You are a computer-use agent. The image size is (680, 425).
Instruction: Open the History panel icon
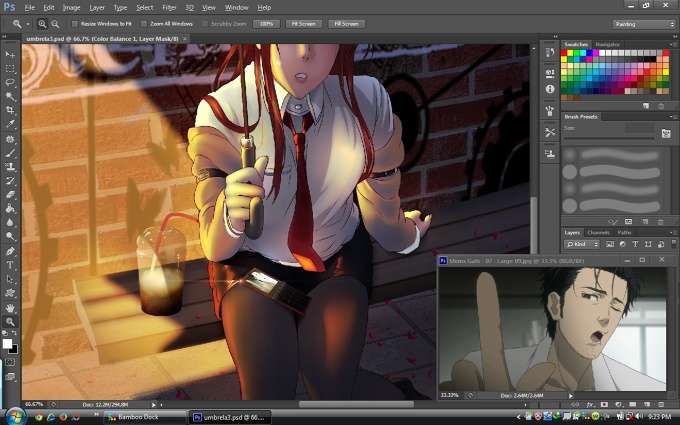tap(550, 53)
